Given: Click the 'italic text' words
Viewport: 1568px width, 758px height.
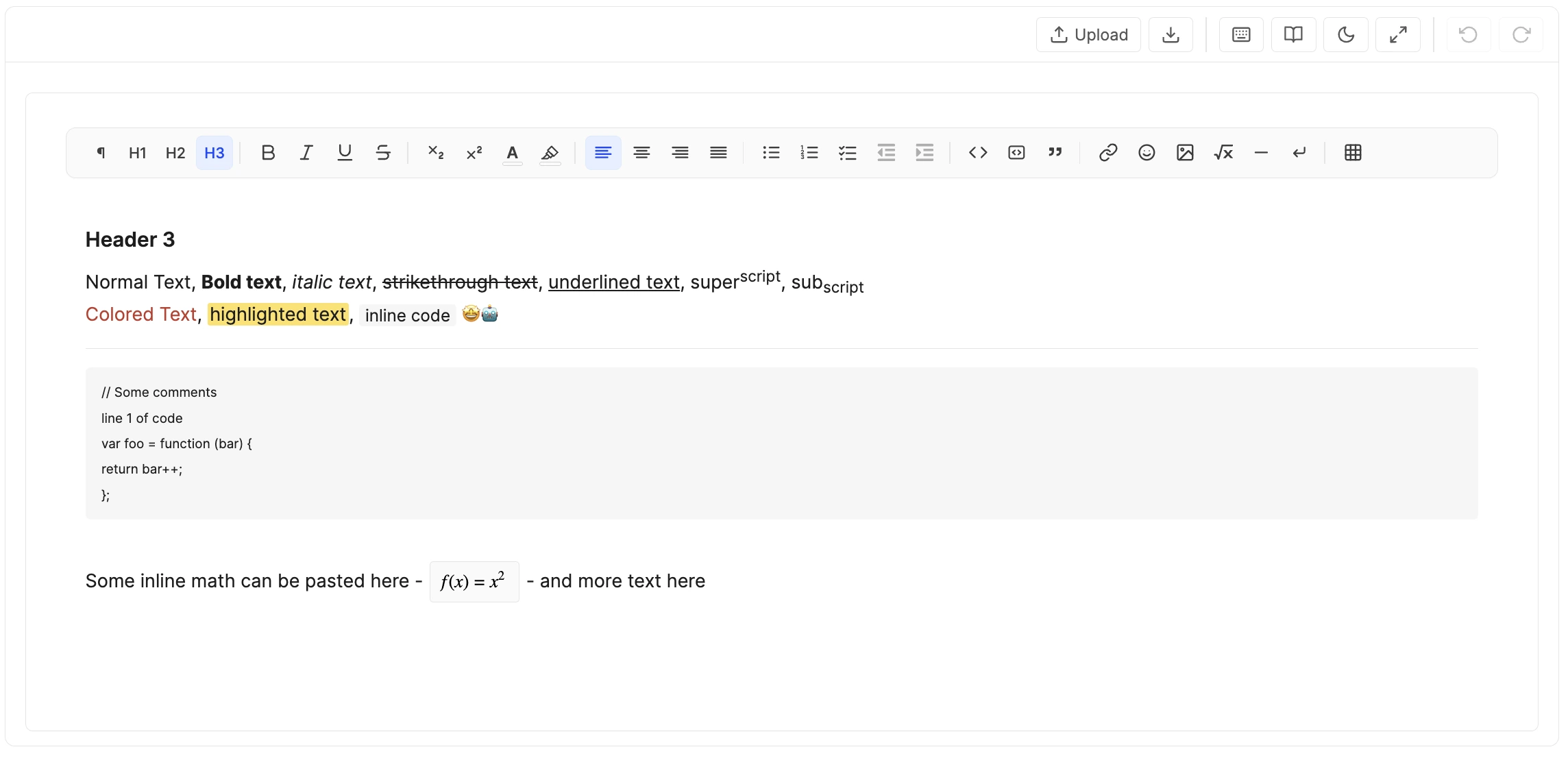Looking at the screenshot, I should 332,282.
